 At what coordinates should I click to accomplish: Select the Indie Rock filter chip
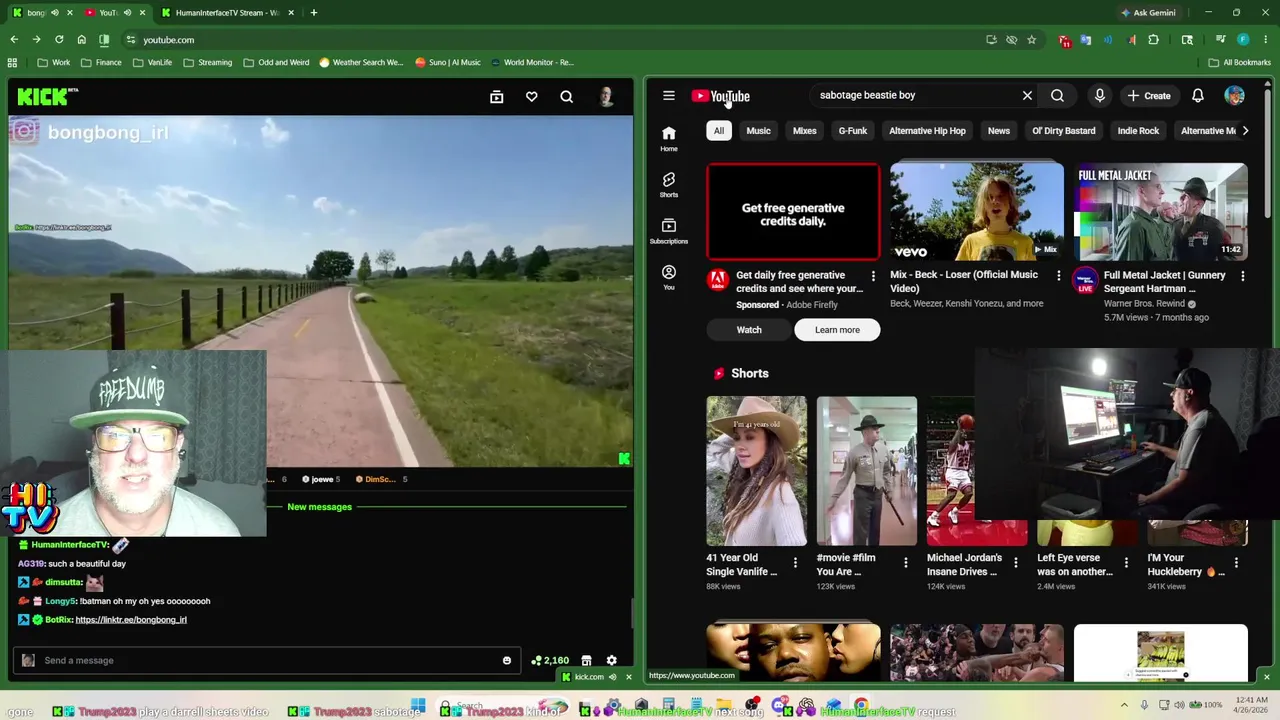pyautogui.click(x=1138, y=131)
